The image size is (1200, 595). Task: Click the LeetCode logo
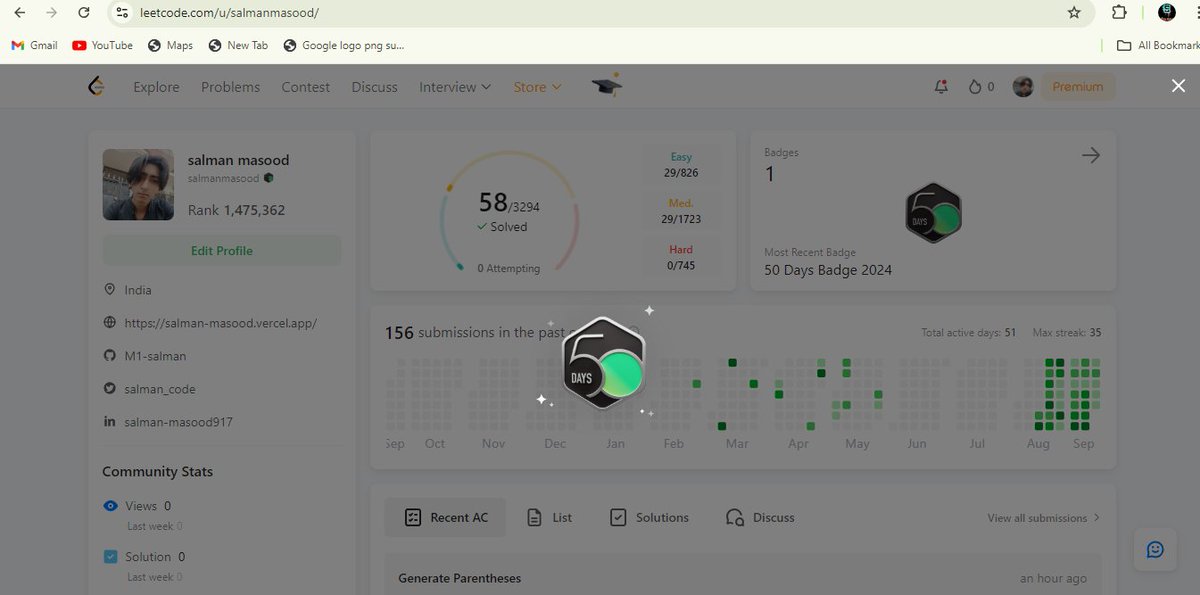coord(96,87)
